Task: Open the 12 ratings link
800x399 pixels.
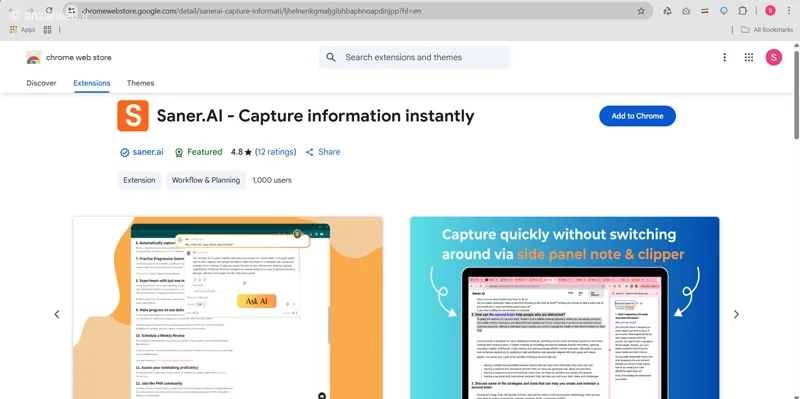Action: tap(276, 152)
